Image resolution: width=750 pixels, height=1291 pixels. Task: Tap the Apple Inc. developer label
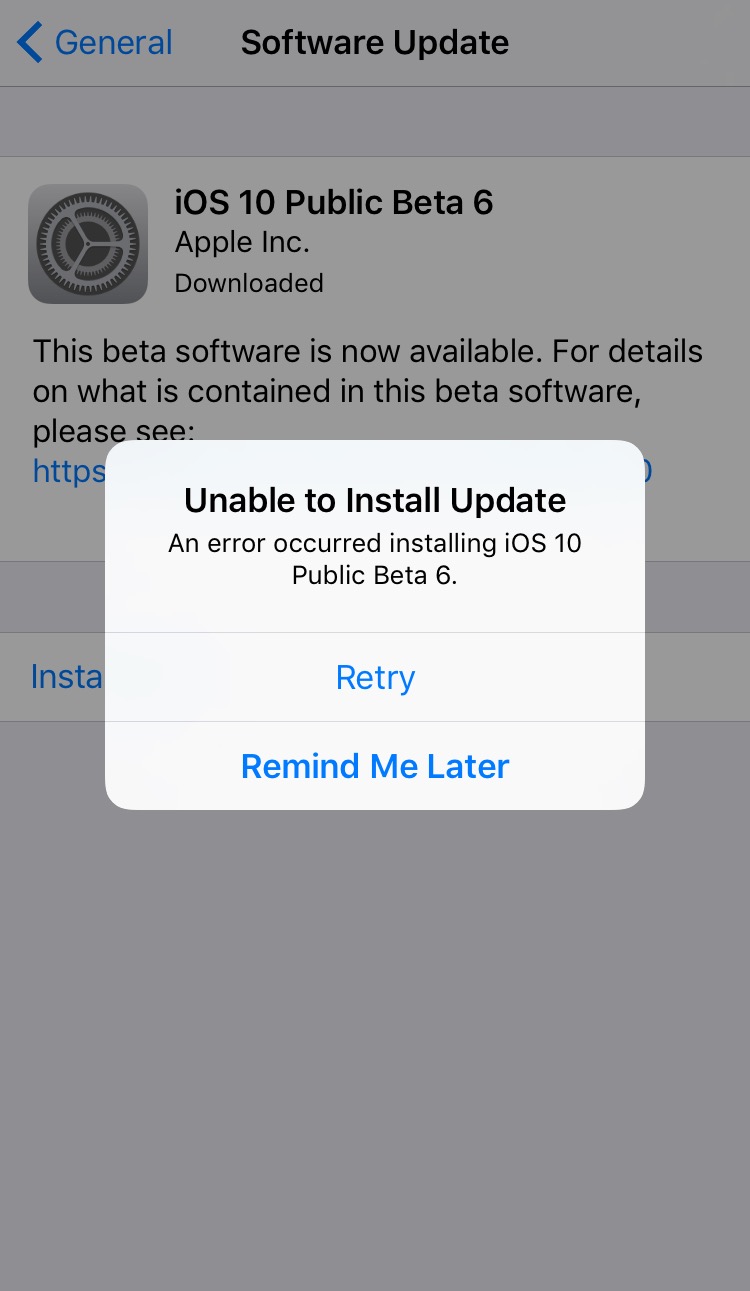[x=242, y=243]
